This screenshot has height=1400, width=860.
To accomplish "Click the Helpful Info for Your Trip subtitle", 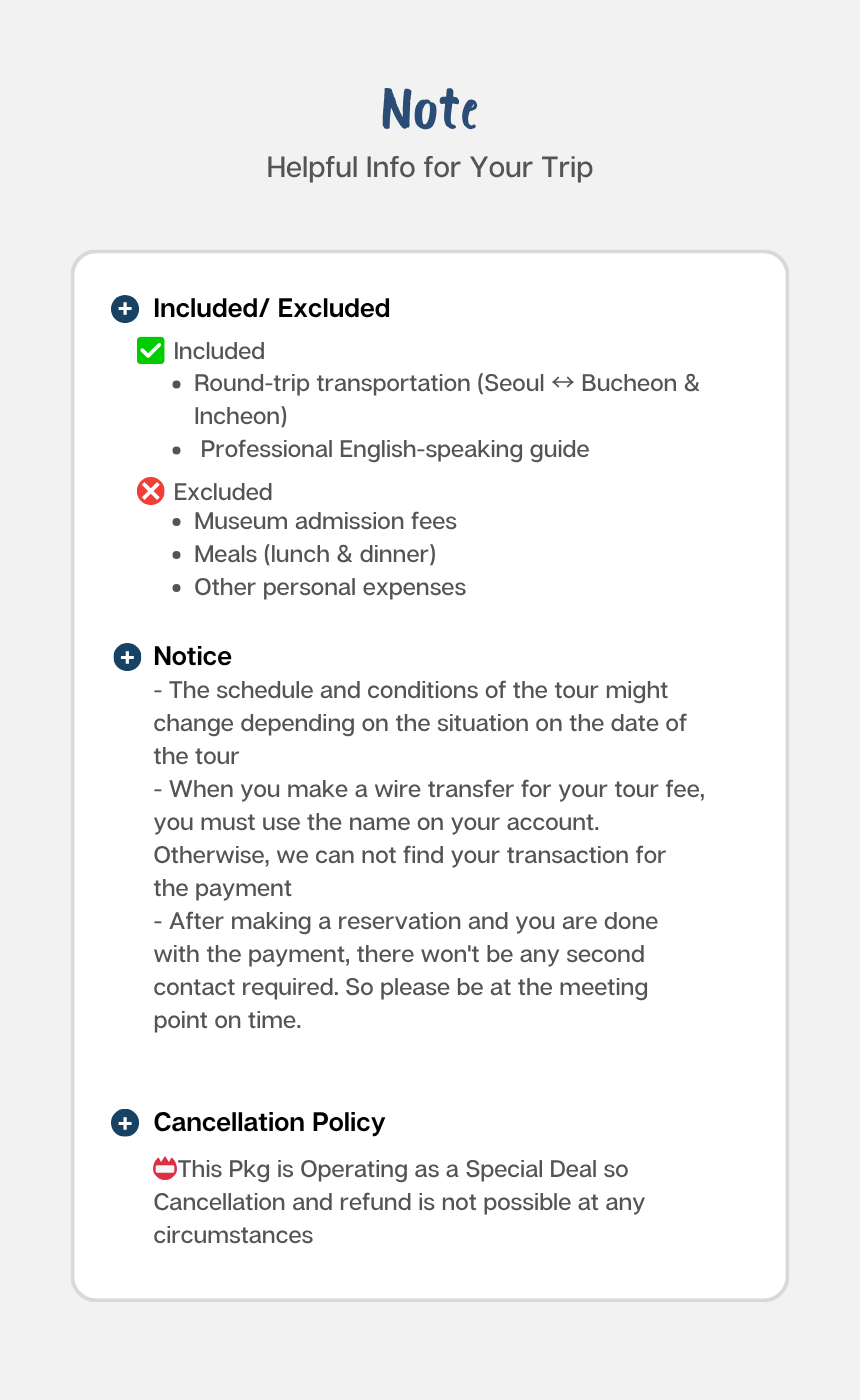I will [430, 167].
